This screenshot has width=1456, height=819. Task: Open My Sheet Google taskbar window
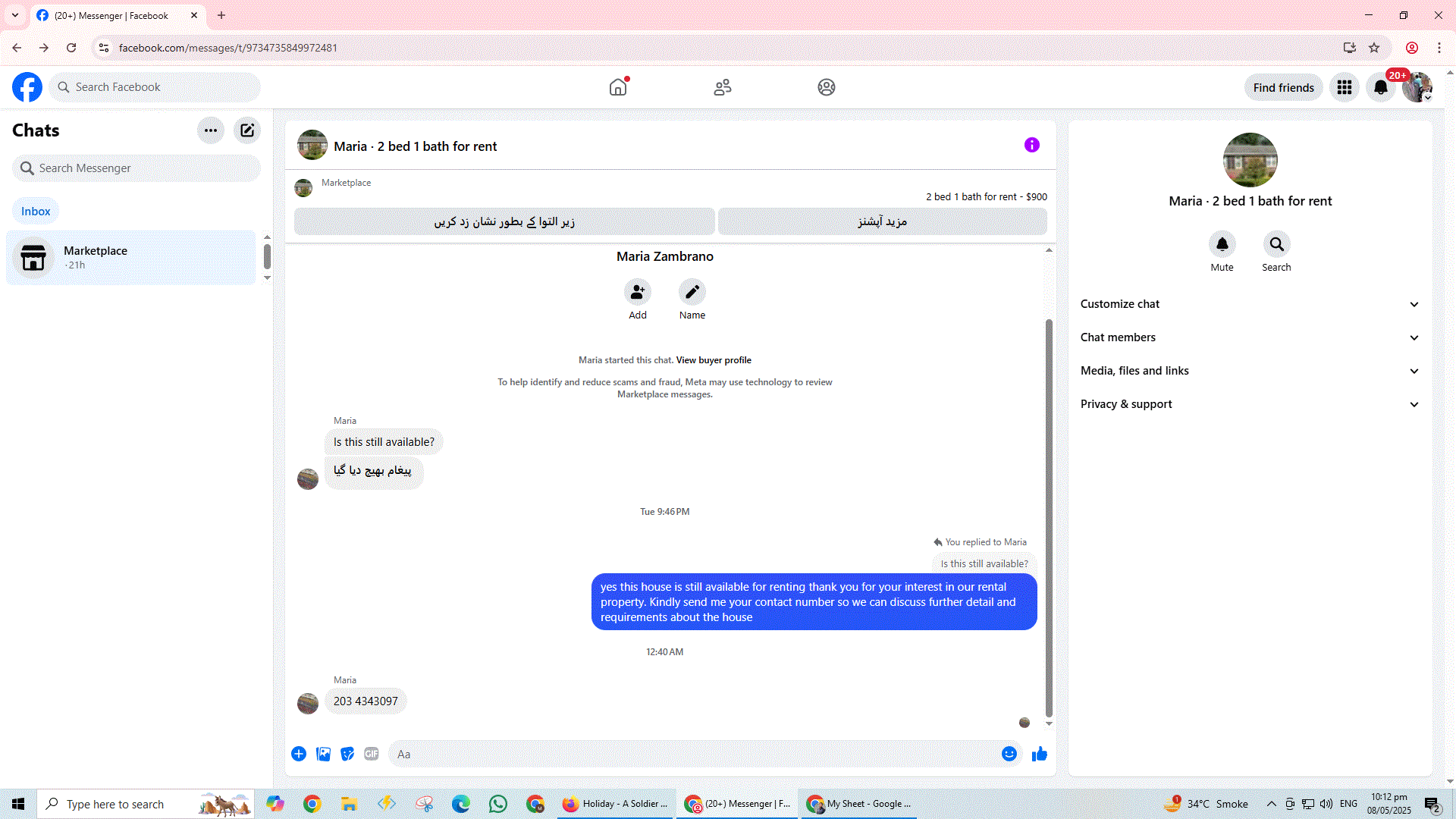pos(859,804)
